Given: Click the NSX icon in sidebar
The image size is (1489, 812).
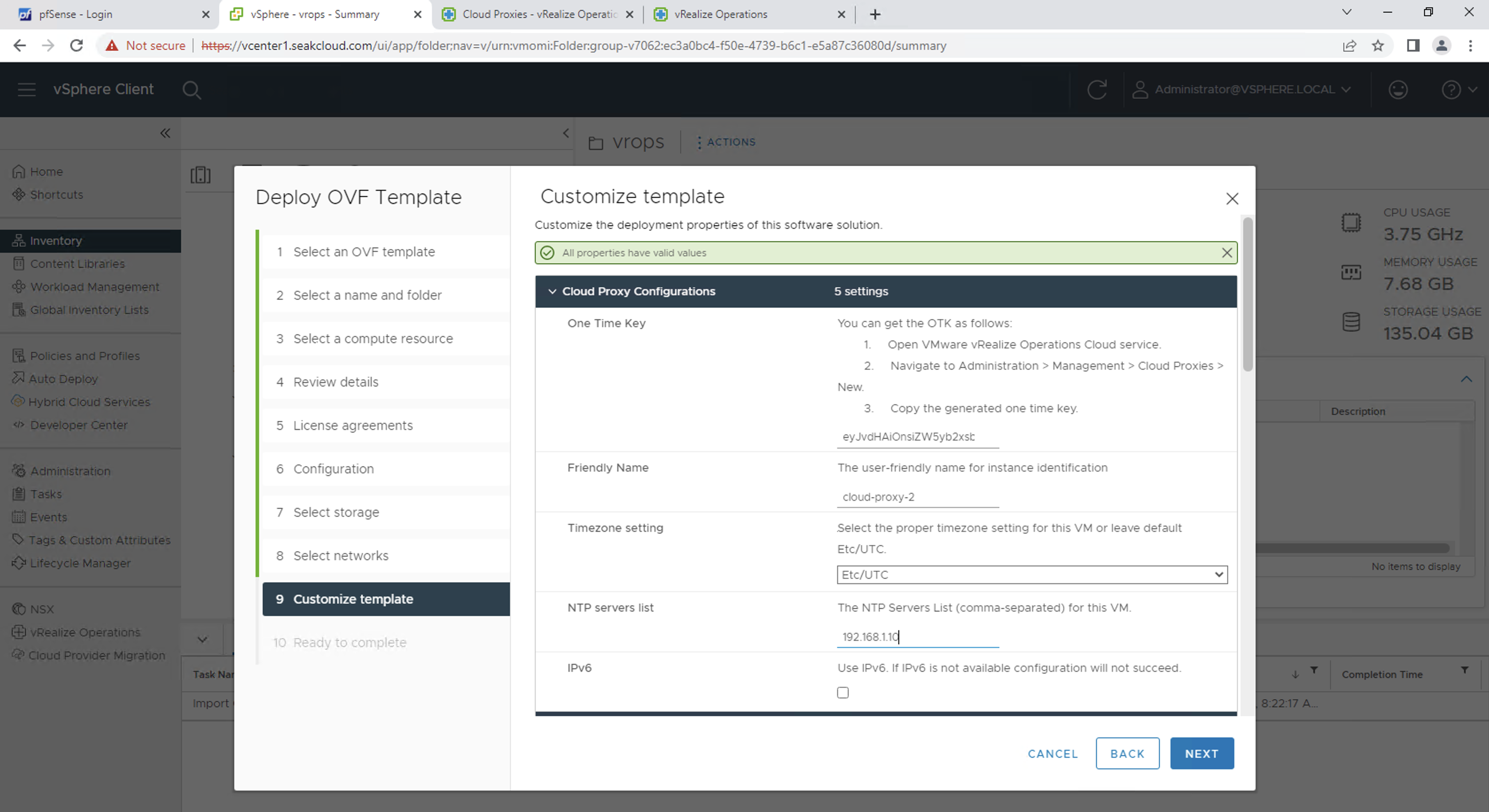Looking at the screenshot, I should (x=19, y=609).
